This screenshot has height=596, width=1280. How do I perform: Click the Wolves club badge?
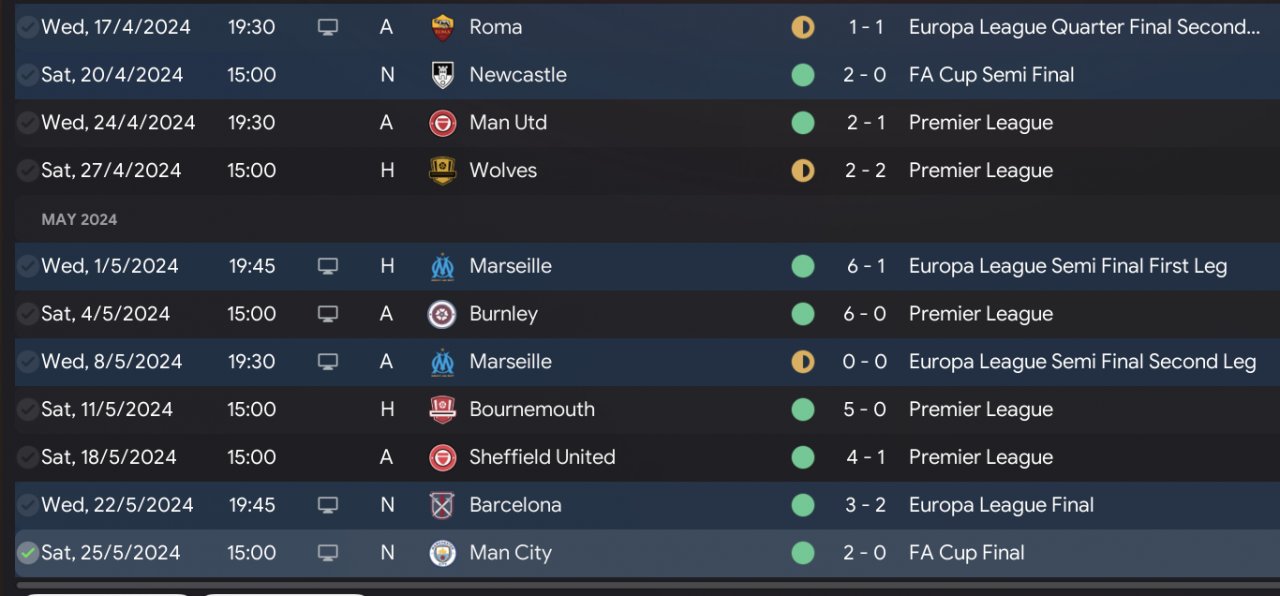442,171
